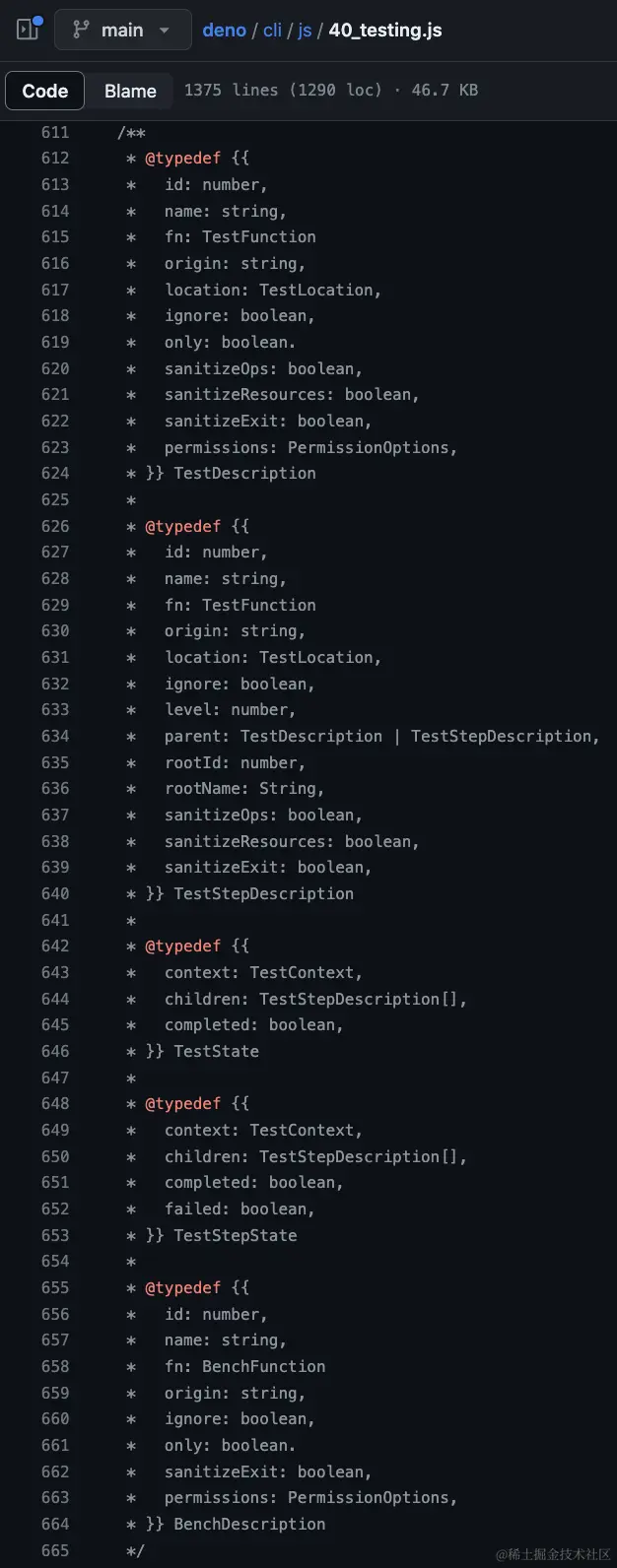Select line number 611
The height and width of the screenshot is (1568, 617).
(55, 132)
